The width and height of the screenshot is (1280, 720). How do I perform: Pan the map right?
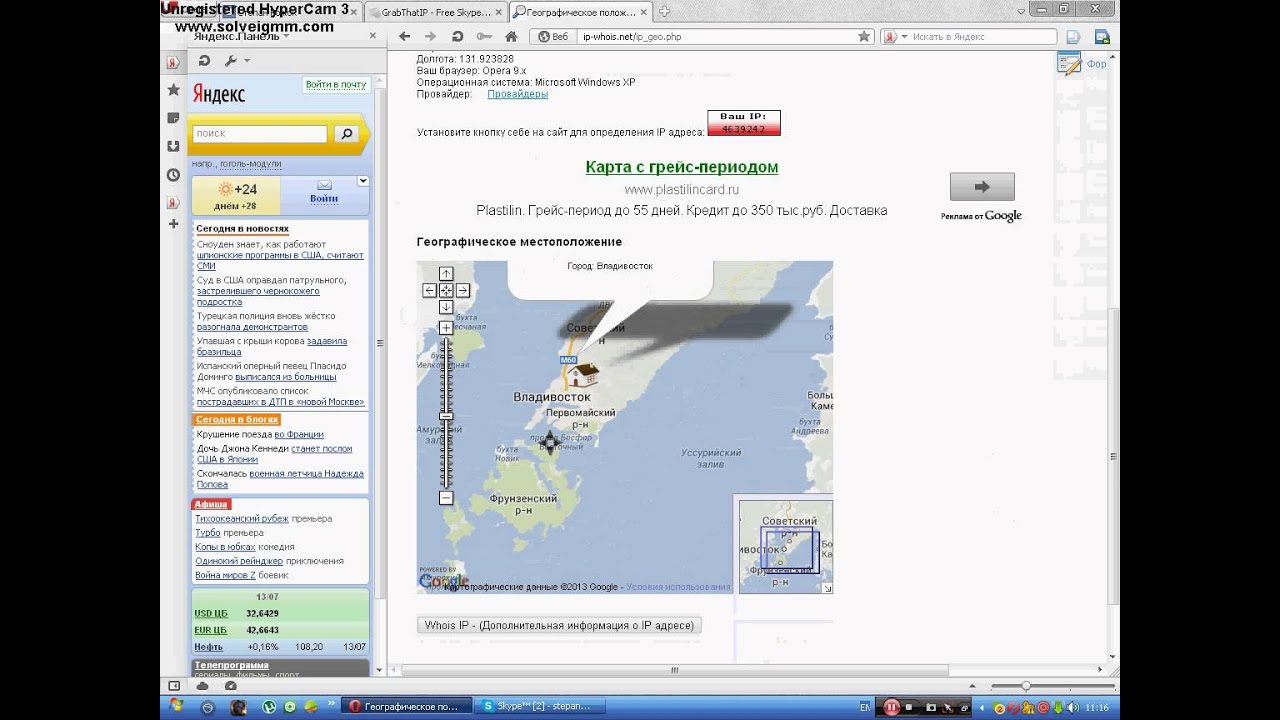(463, 290)
